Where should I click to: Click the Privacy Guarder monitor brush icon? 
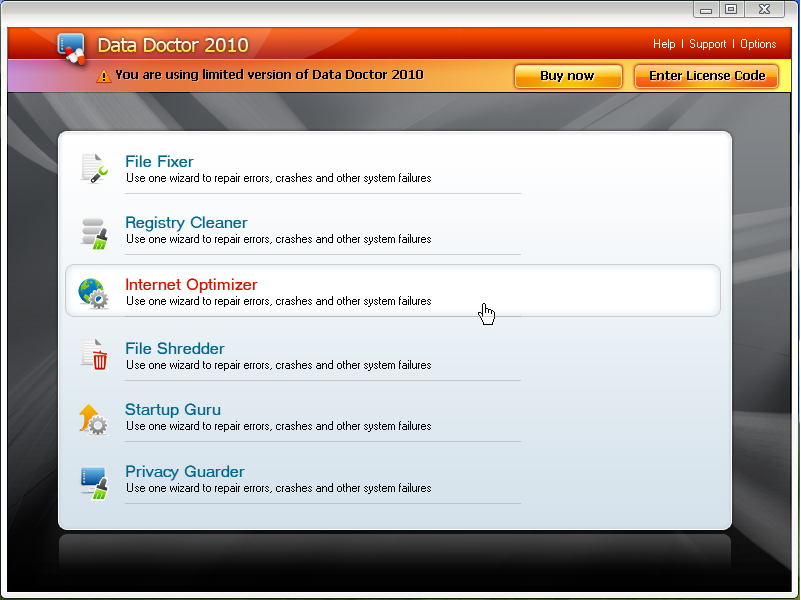click(94, 483)
